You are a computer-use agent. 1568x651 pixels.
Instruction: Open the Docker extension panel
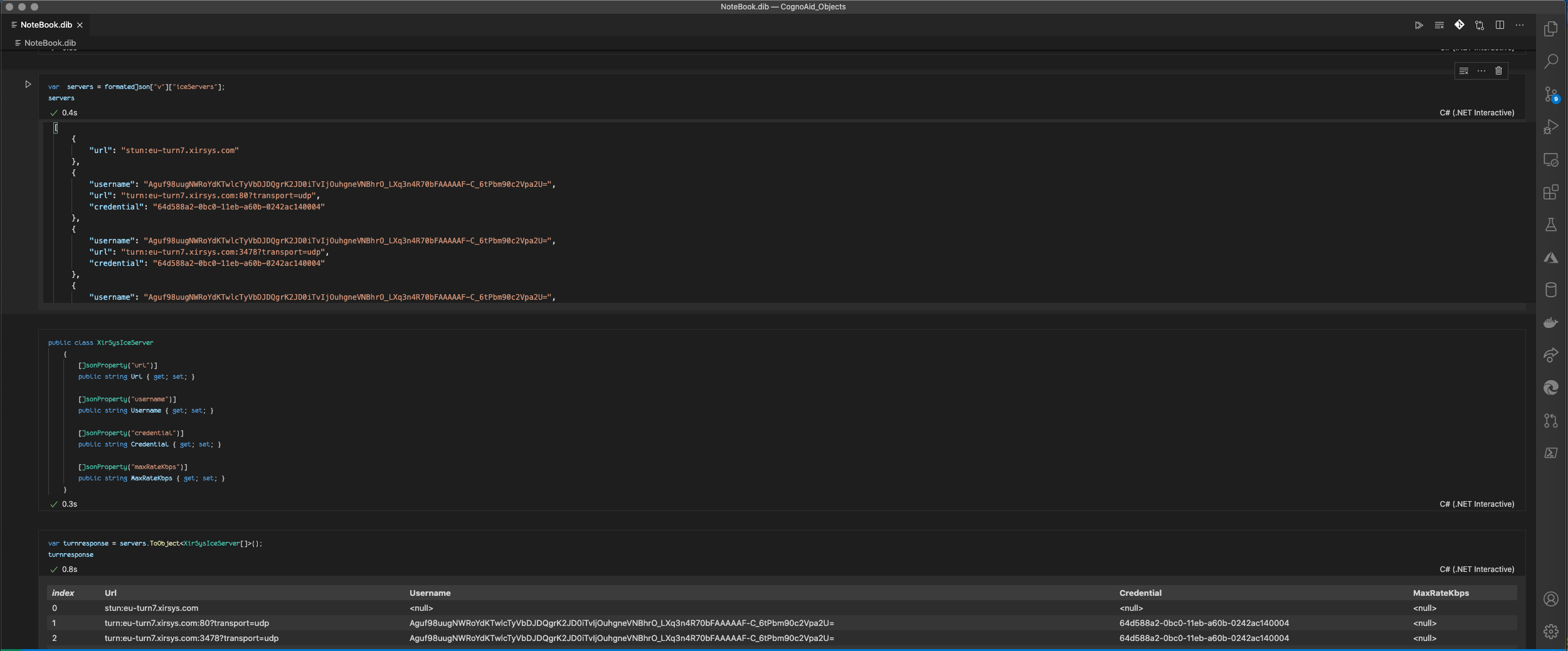[x=1552, y=322]
